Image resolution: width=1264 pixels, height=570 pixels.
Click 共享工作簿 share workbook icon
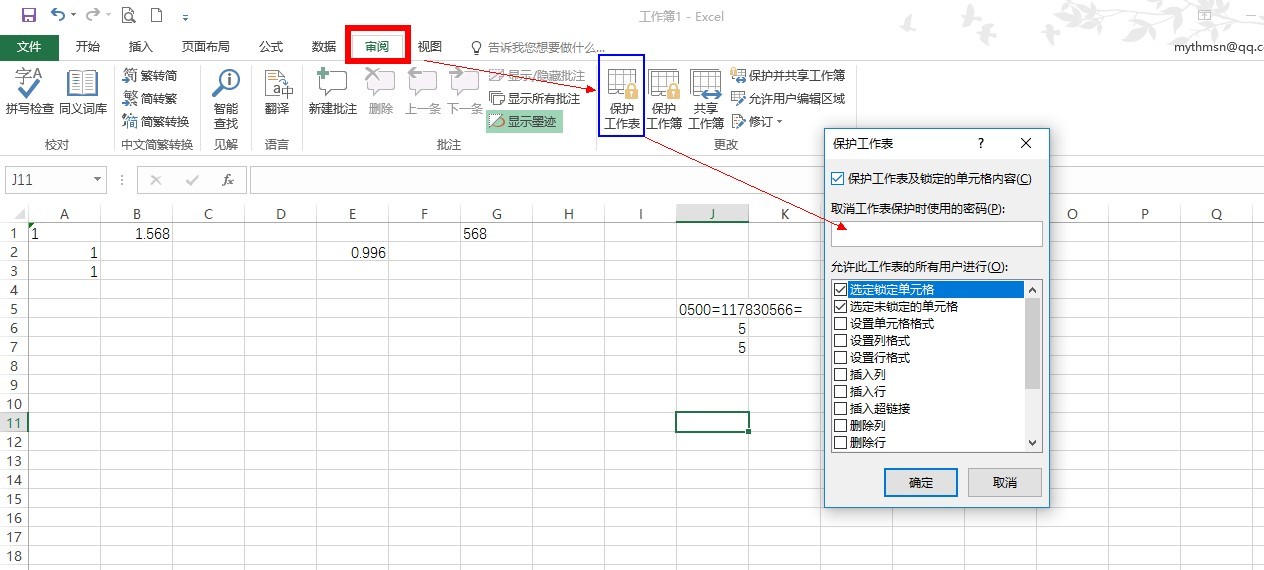[706, 100]
